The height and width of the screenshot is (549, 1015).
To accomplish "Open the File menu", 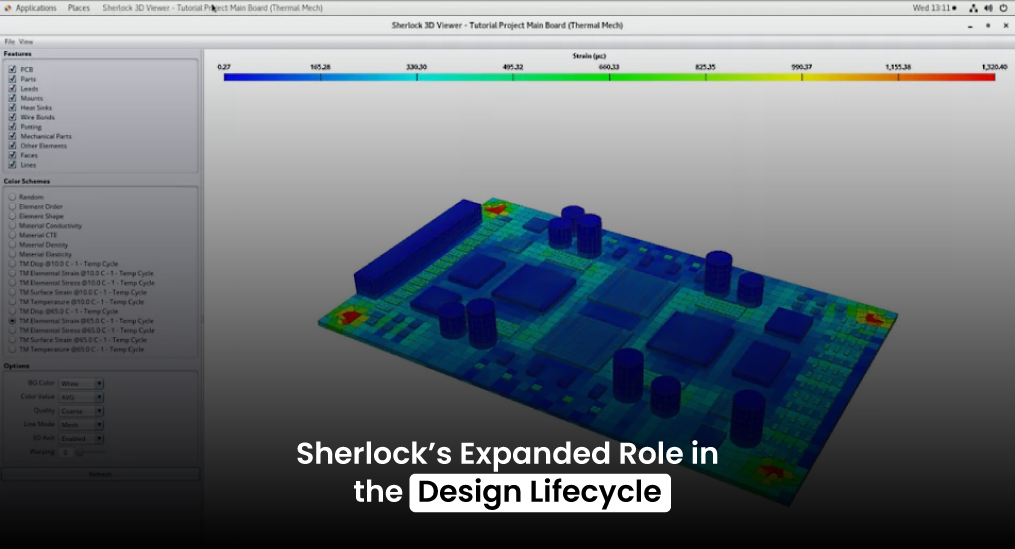I will 10,41.
